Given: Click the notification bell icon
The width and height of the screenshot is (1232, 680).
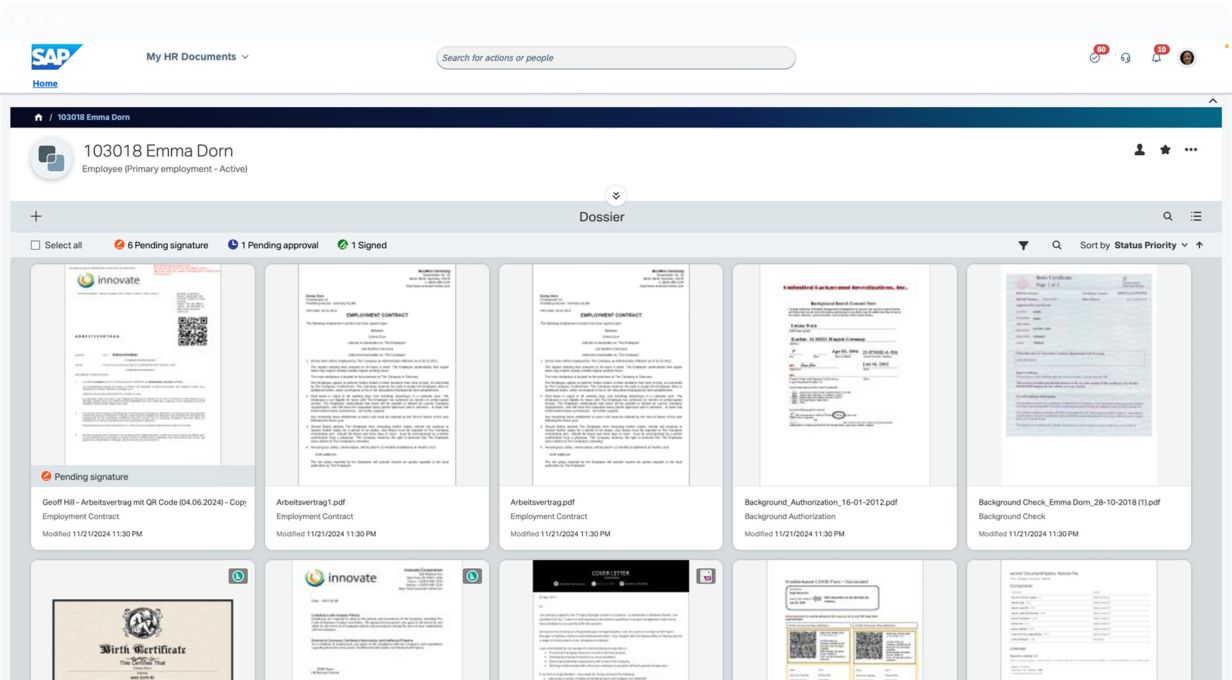Looking at the screenshot, I should 1156,58.
